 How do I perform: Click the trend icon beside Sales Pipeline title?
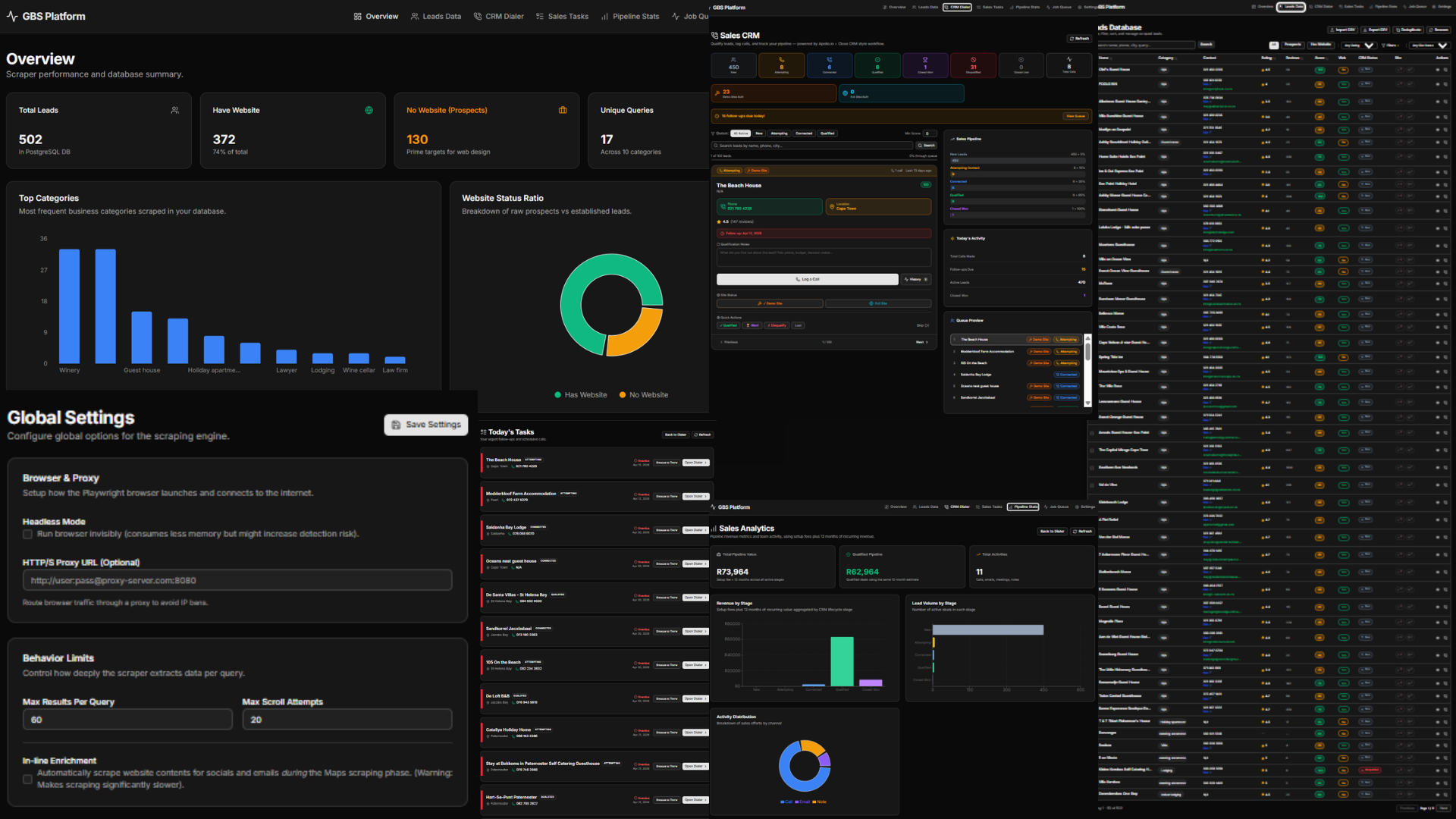(952, 140)
